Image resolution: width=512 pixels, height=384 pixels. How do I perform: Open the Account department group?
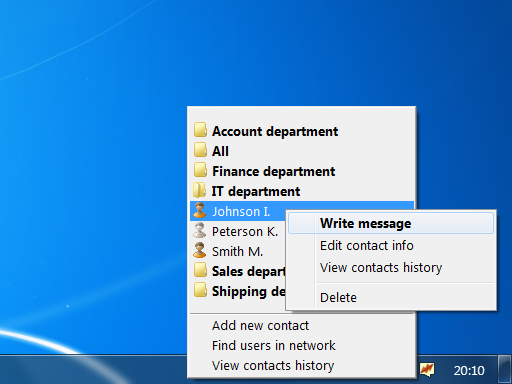coord(302,131)
